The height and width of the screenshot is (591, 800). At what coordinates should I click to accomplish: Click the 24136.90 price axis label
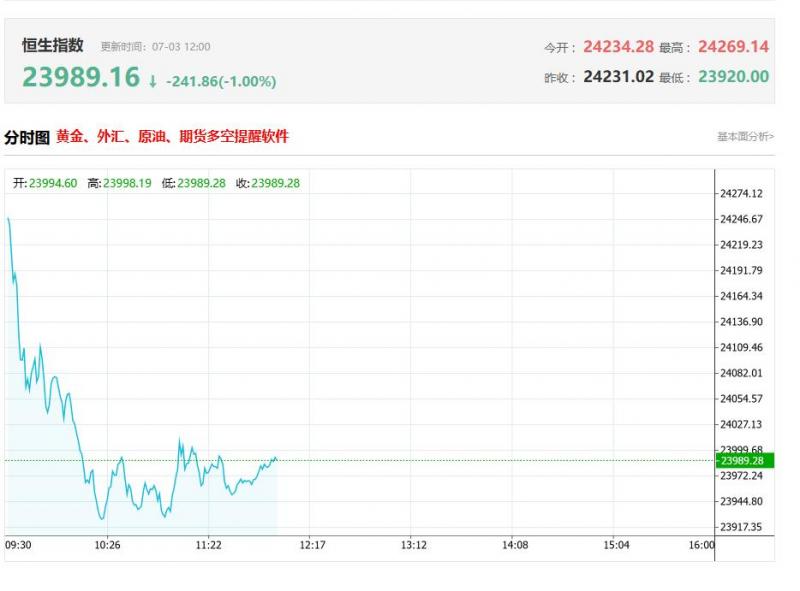click(741, 322)
